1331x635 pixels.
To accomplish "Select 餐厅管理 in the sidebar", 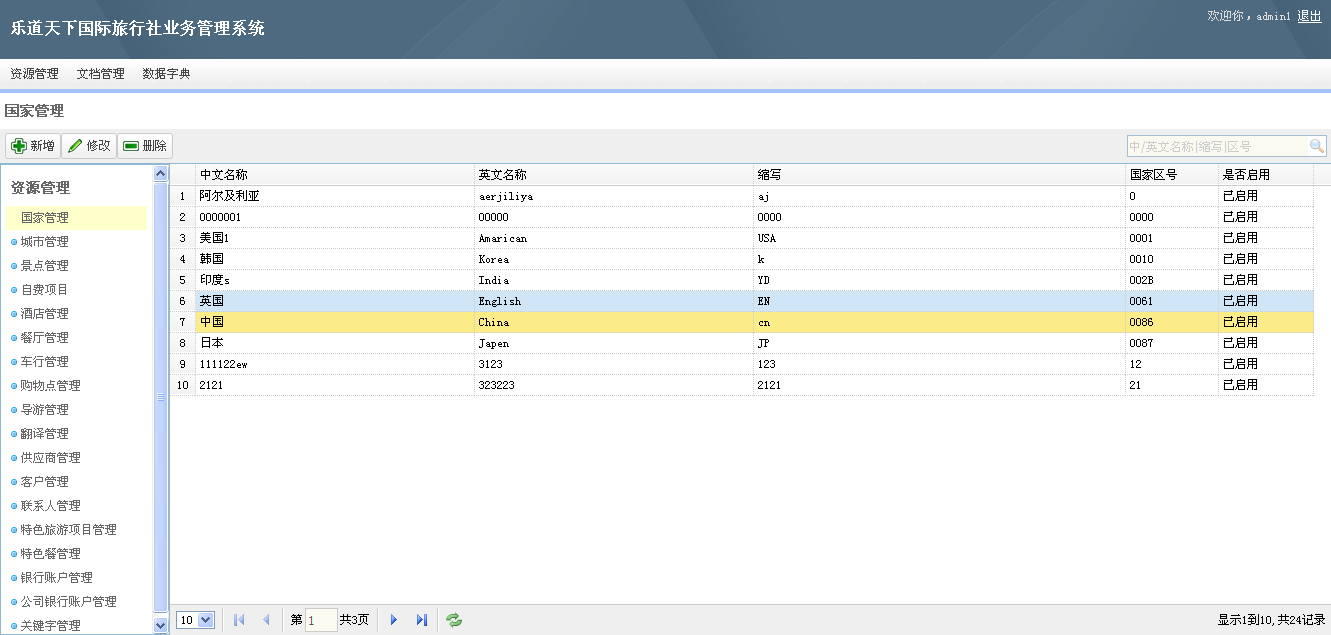I will pos(45,337).
